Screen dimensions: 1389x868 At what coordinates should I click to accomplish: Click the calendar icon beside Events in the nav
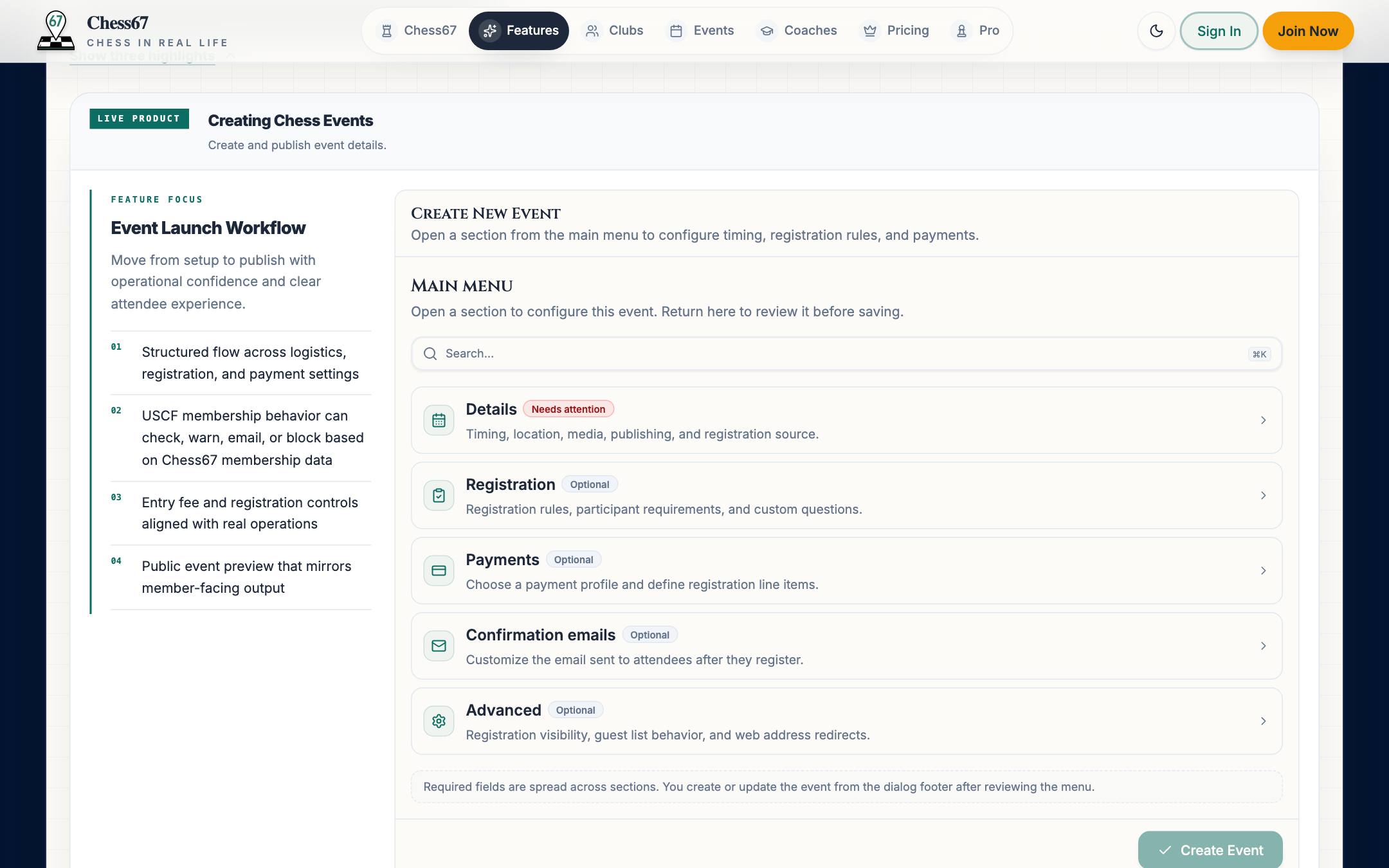coord(676,31)
